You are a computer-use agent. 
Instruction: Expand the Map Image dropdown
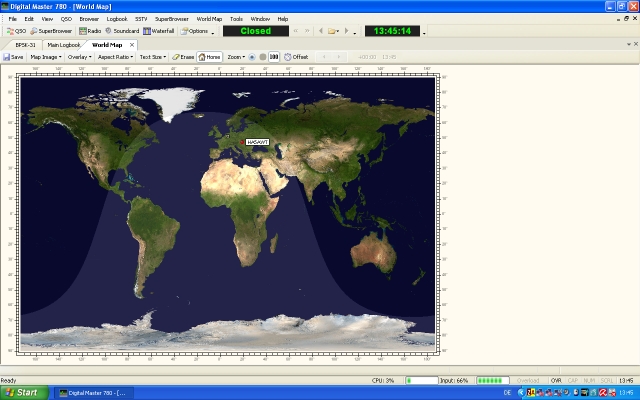click(46, 57)
